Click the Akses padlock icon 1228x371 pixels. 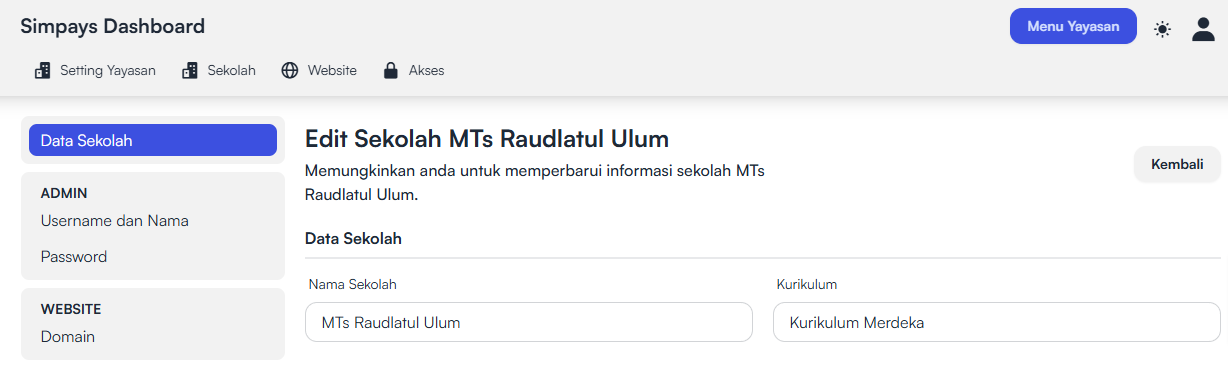click(x=391, y=71)
